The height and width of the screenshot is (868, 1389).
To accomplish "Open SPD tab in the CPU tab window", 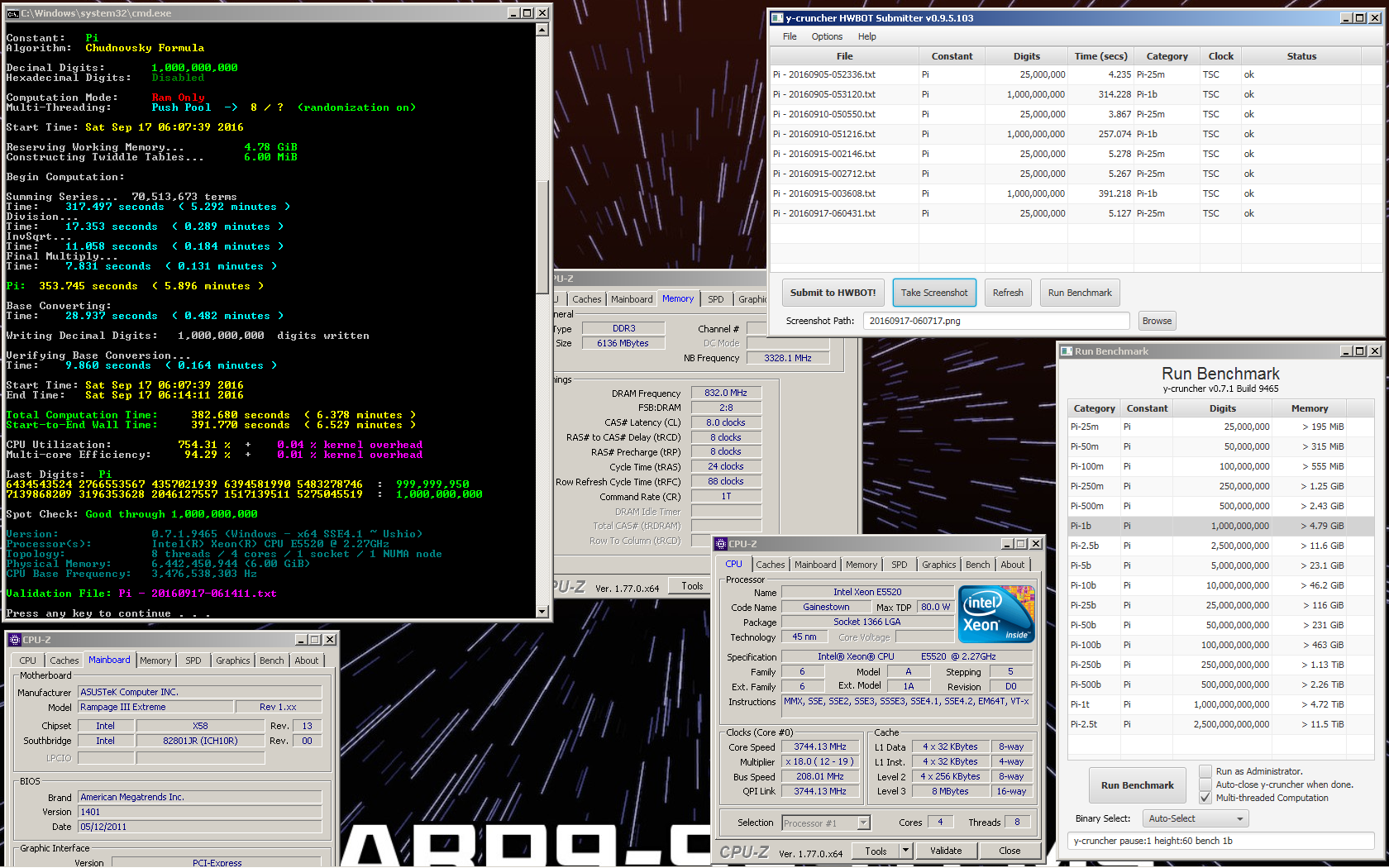I will pyautogui.click(x=899, y=565).
